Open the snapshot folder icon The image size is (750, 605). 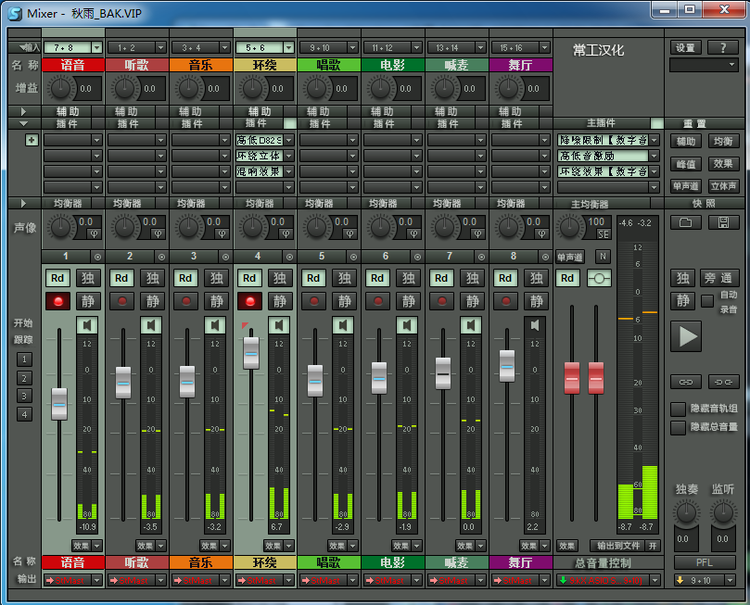coord(685,222)
